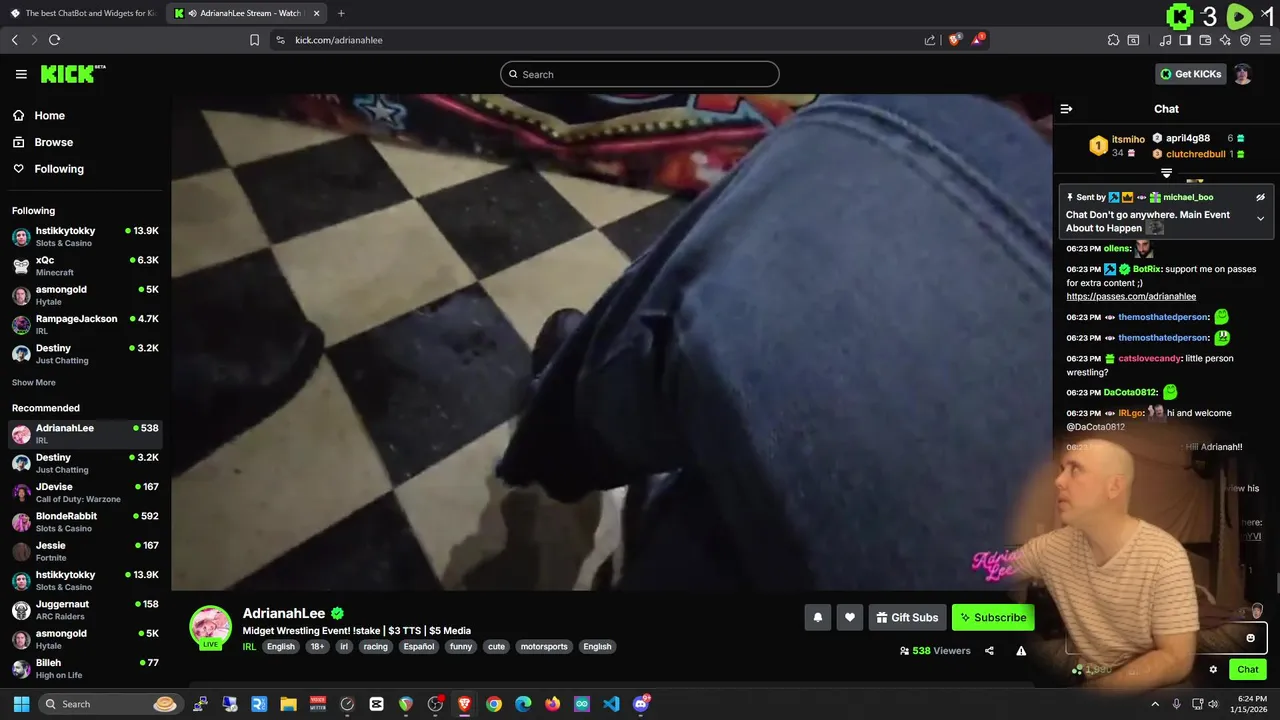Expand the gift leaderboard arrow below itsmiho
Viewport: 1280px width, 720px height.
pyautogui.click(x=1166, y=173)
